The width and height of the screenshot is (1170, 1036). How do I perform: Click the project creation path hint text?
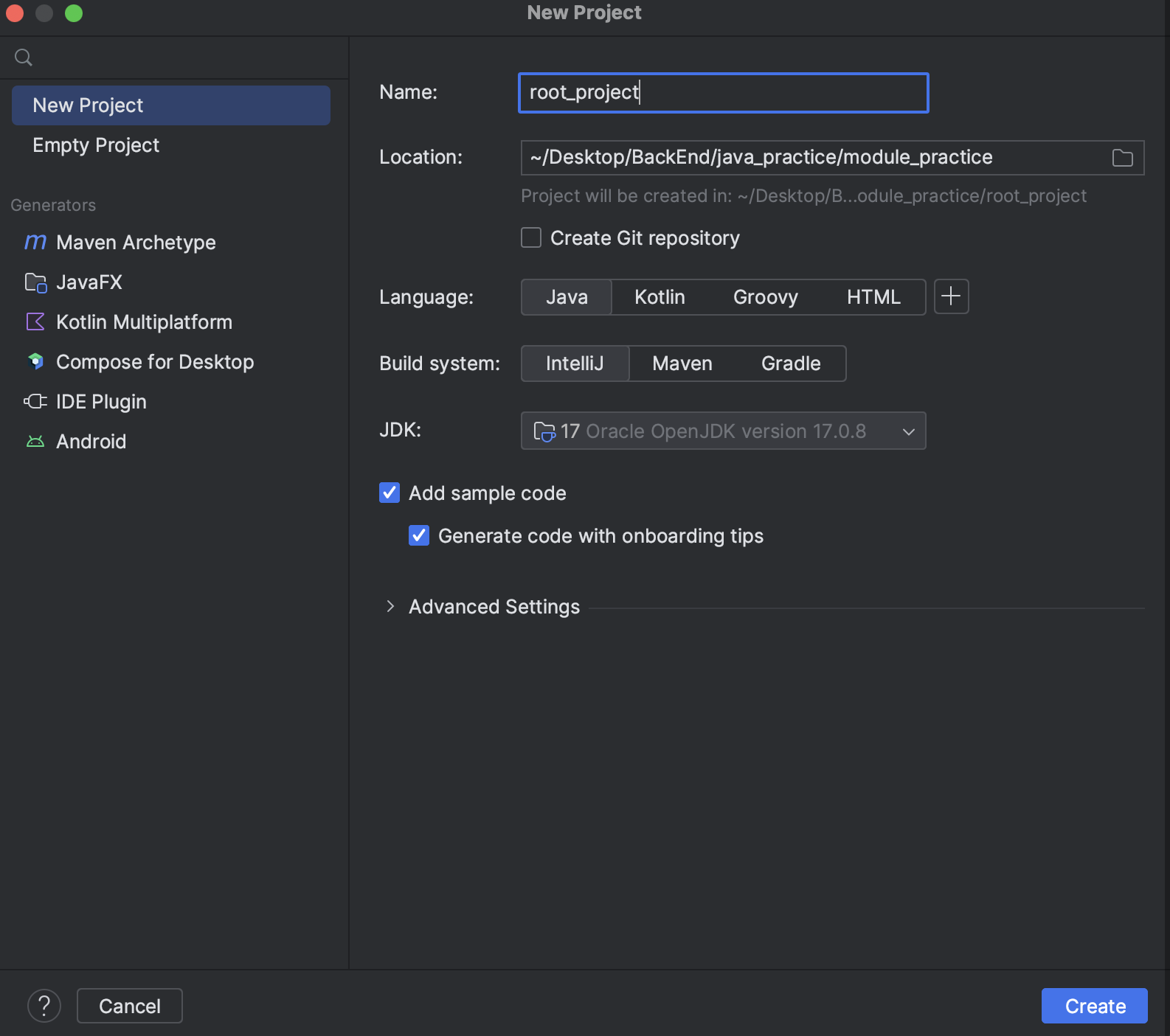(x=803, y=196)
